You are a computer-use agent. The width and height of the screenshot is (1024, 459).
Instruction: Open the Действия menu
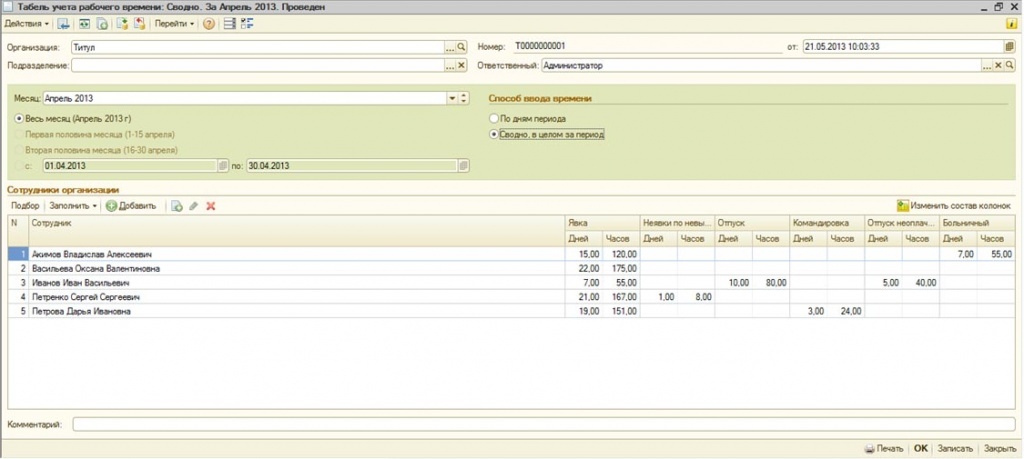pyautogui.click(x=27, y=23)
